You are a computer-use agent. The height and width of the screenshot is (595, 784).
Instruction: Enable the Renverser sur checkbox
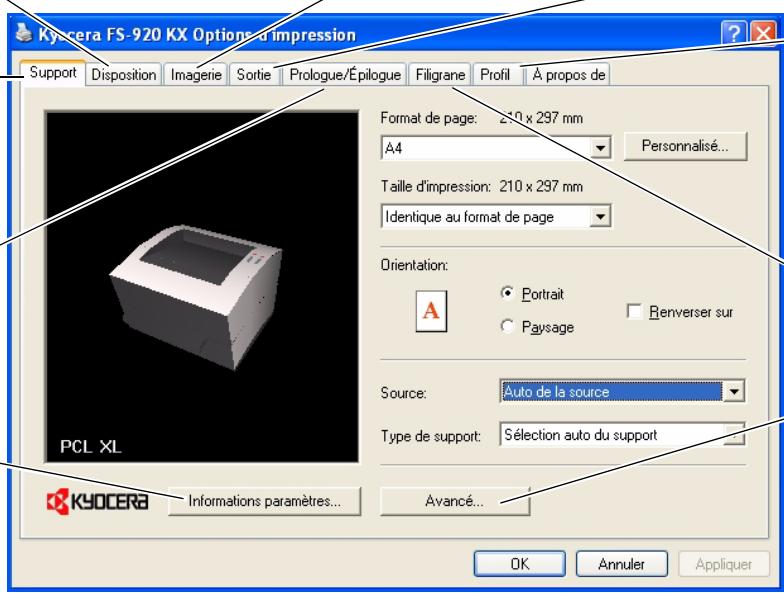tap(634, 311)
